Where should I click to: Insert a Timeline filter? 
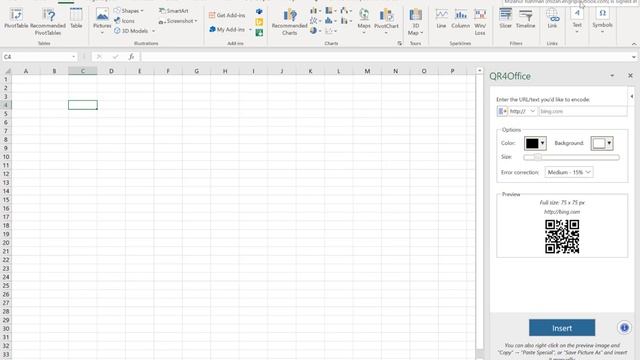pos(525,19)
